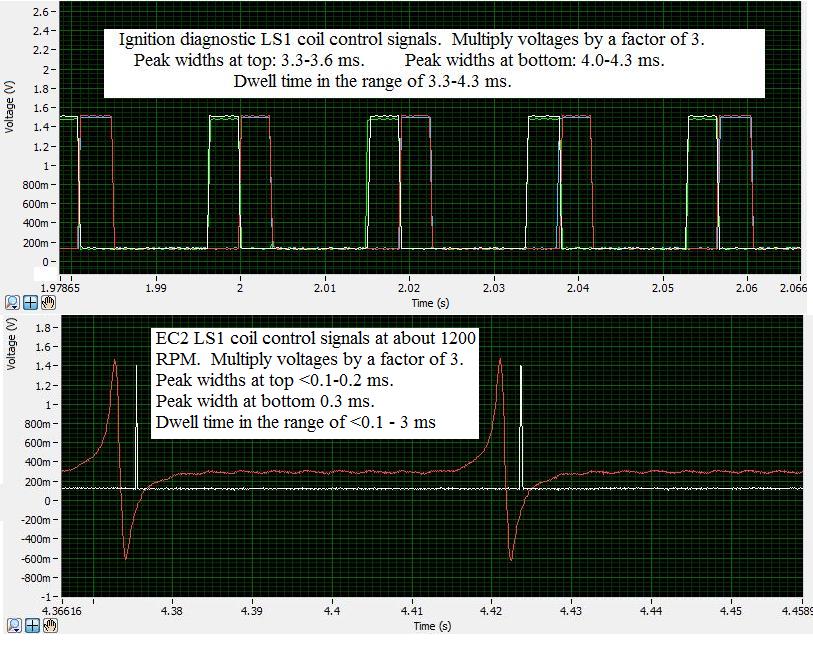Activate the pan hand tool under the upper graph
Screen dimensions: 813x646
[50, 301]
